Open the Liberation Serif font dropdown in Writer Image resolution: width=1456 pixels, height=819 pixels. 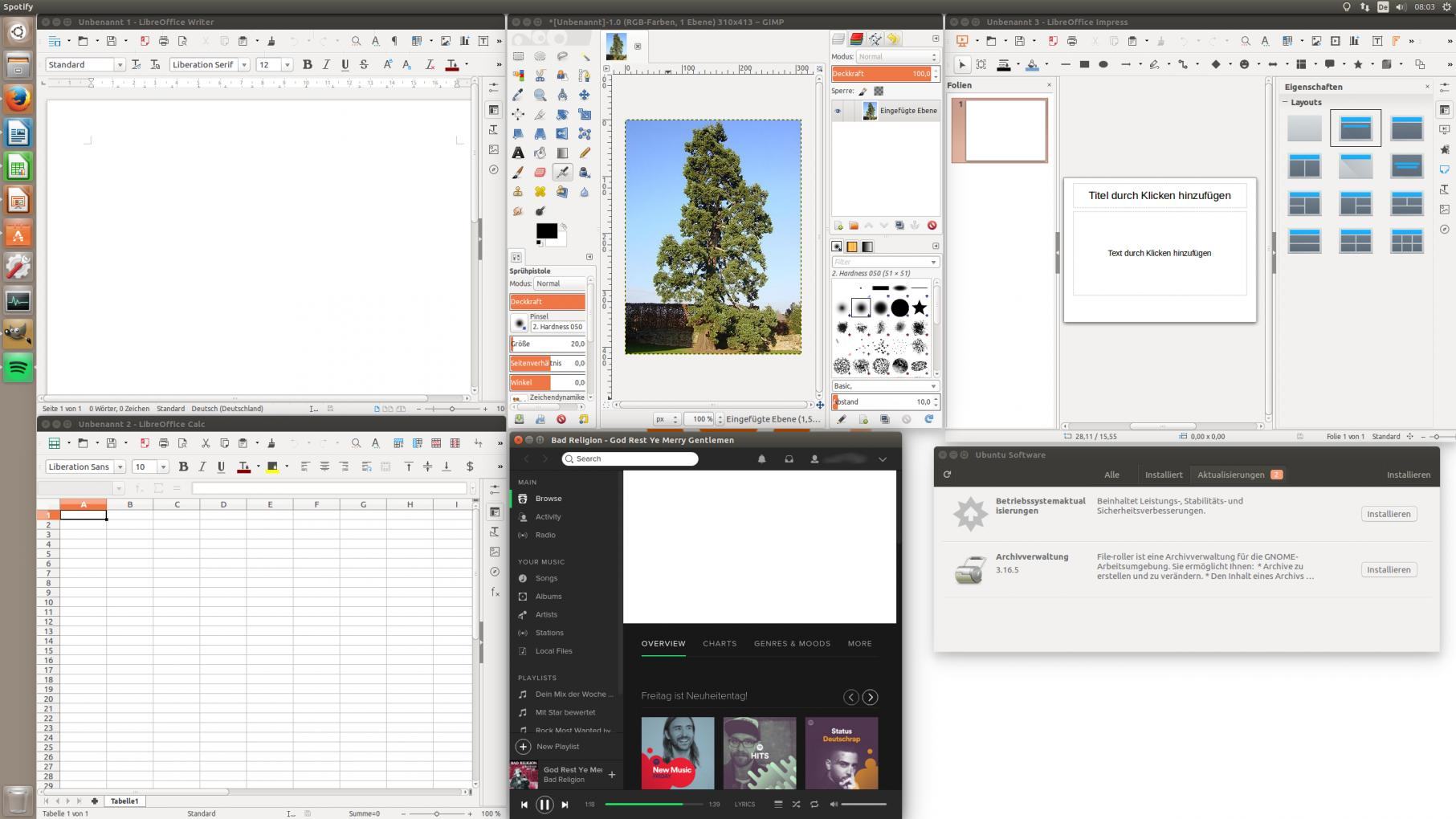pos(243,64)
